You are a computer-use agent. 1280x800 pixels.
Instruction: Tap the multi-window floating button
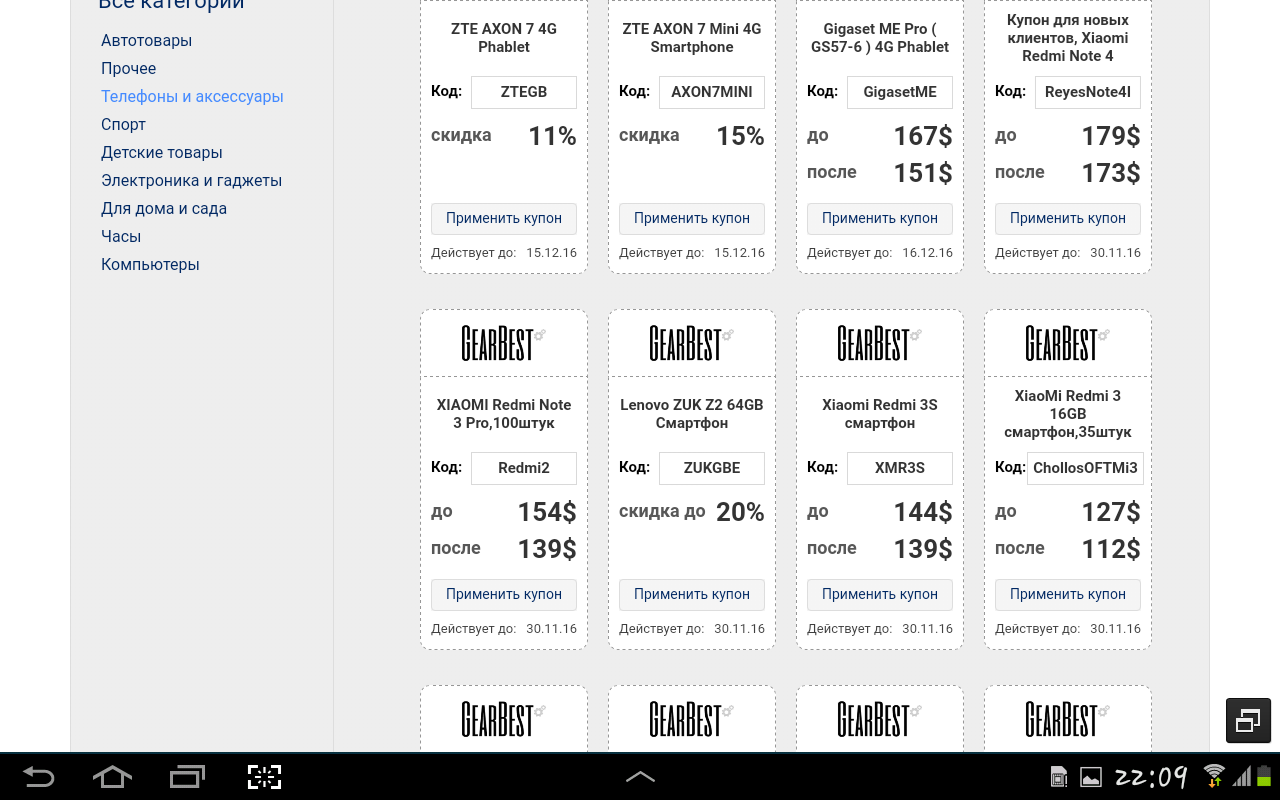coord(1248,720)
